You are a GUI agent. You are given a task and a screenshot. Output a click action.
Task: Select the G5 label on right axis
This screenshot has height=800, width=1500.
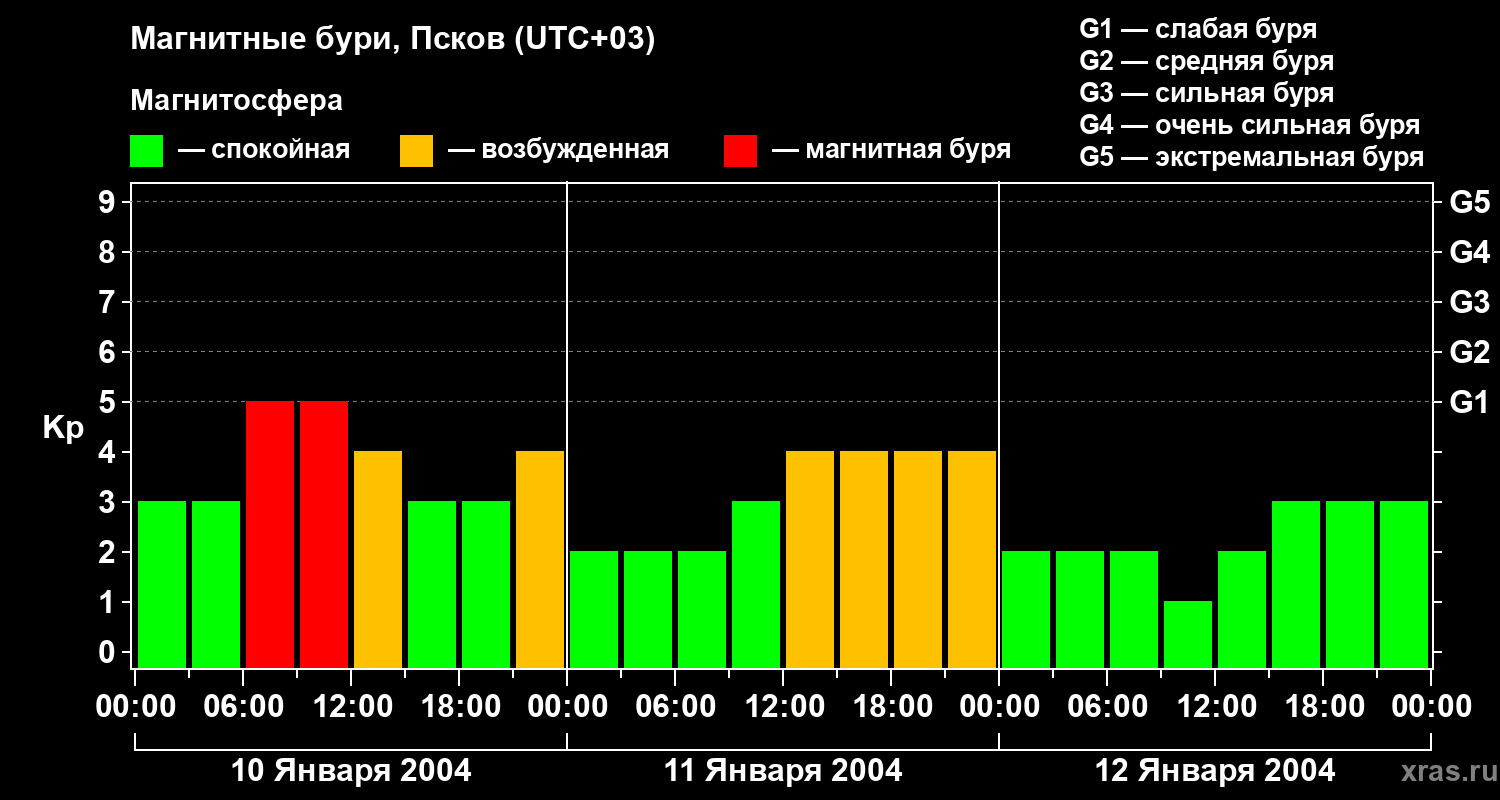click(1469, 202)
